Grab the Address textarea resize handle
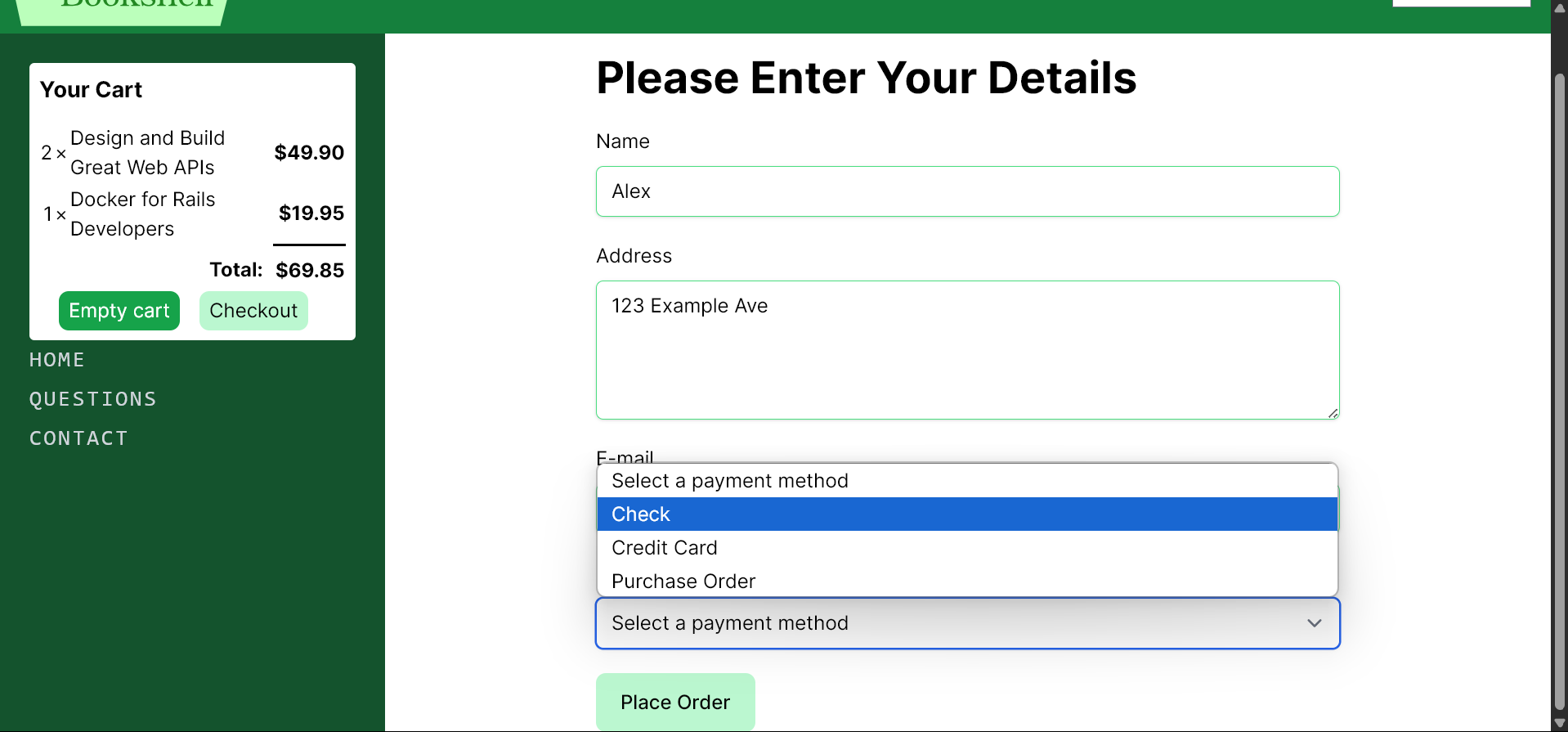 1333,413
